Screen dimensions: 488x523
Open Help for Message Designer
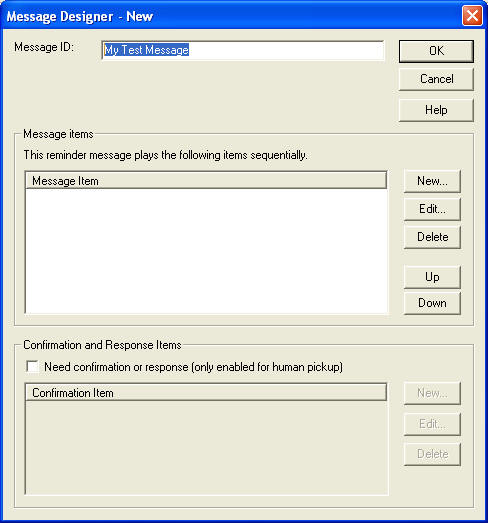tap(436, 110)
